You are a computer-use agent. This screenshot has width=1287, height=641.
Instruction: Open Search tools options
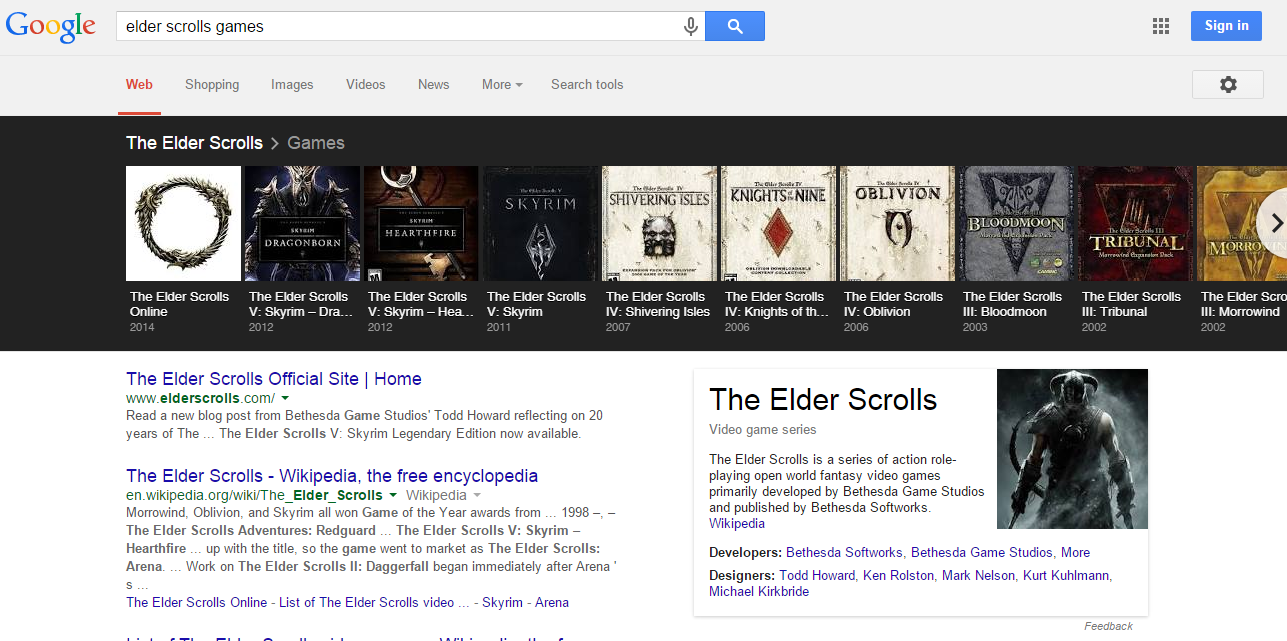click(587, 85)
